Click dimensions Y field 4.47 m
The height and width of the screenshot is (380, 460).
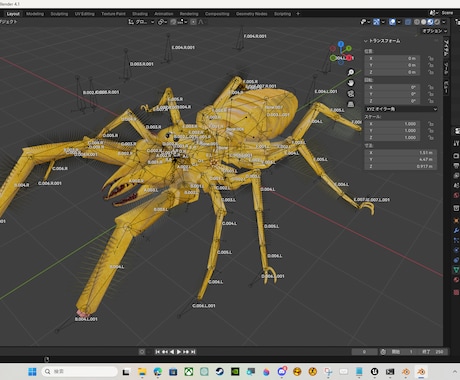pos(401,159)
